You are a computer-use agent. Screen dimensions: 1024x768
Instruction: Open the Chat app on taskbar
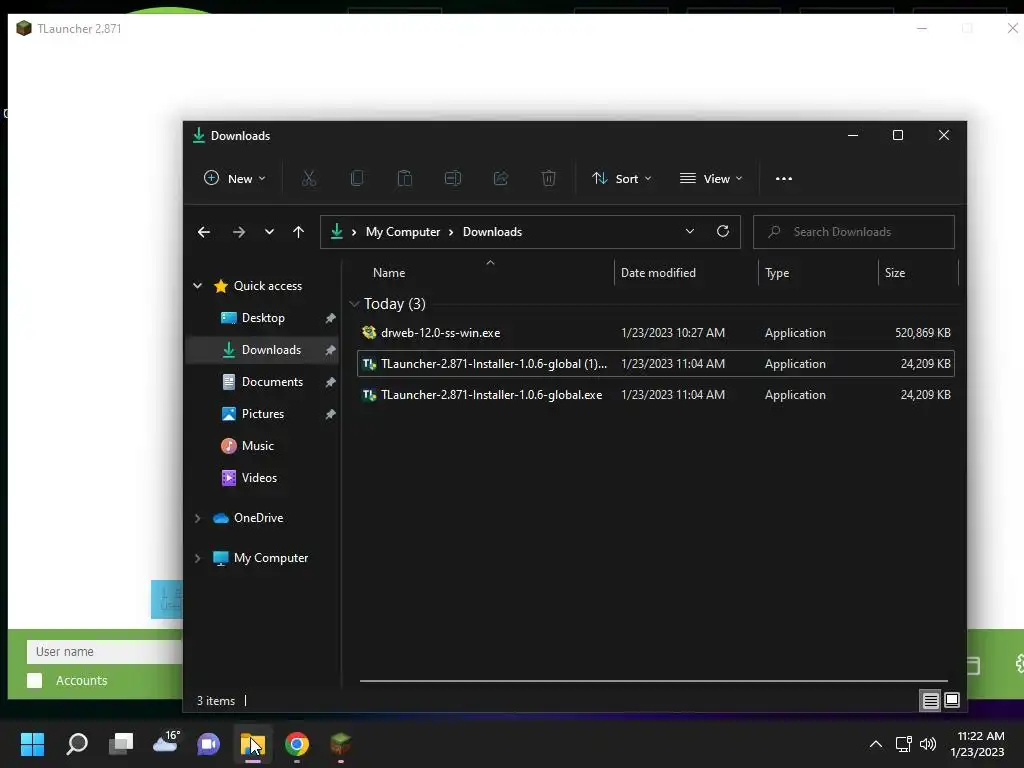pyautogui.click(x=209, y=744)
